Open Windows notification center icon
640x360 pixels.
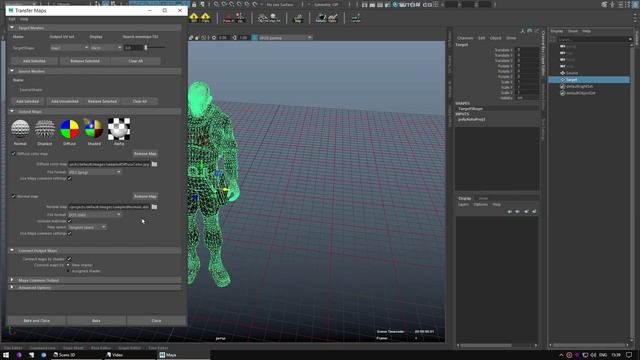(x=629, y=355)
